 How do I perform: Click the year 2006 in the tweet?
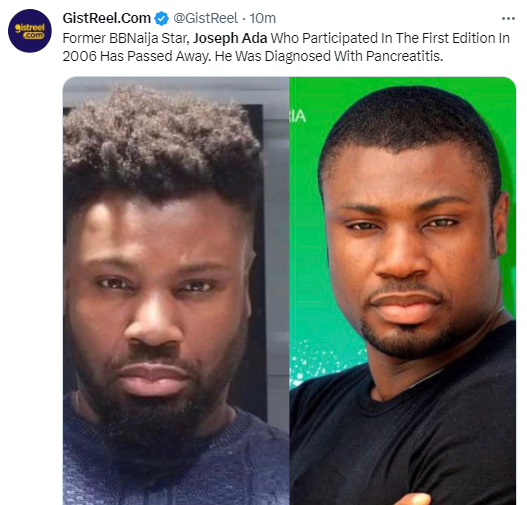pyautogui.click(x=79, y=56)
